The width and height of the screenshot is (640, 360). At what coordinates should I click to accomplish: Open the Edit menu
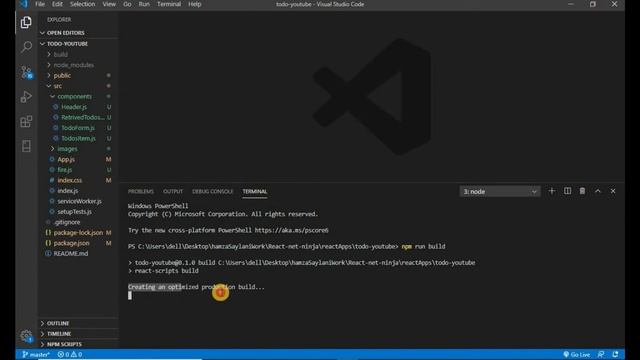pos(57,4)
